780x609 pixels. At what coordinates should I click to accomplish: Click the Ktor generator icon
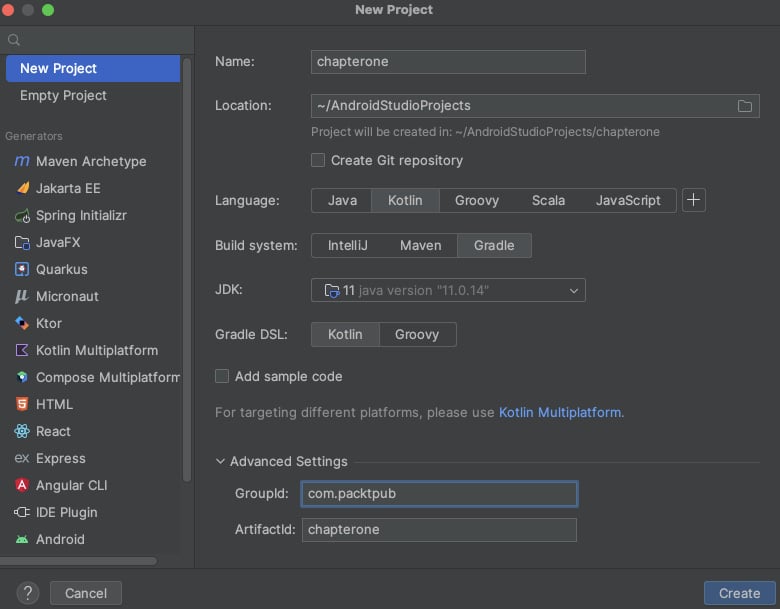coord(22,323)
